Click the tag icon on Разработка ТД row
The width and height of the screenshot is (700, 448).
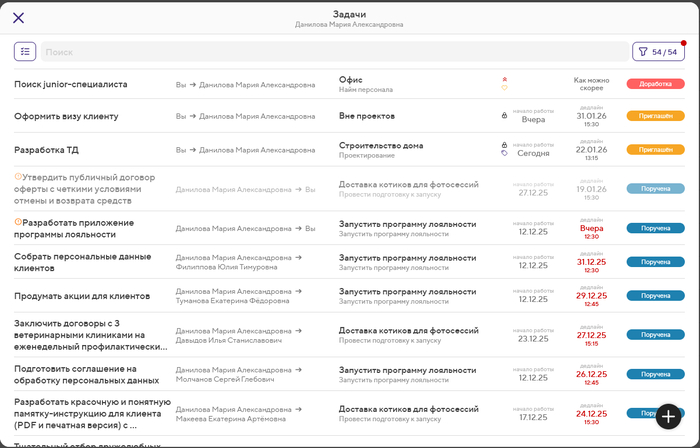point(504,154)
